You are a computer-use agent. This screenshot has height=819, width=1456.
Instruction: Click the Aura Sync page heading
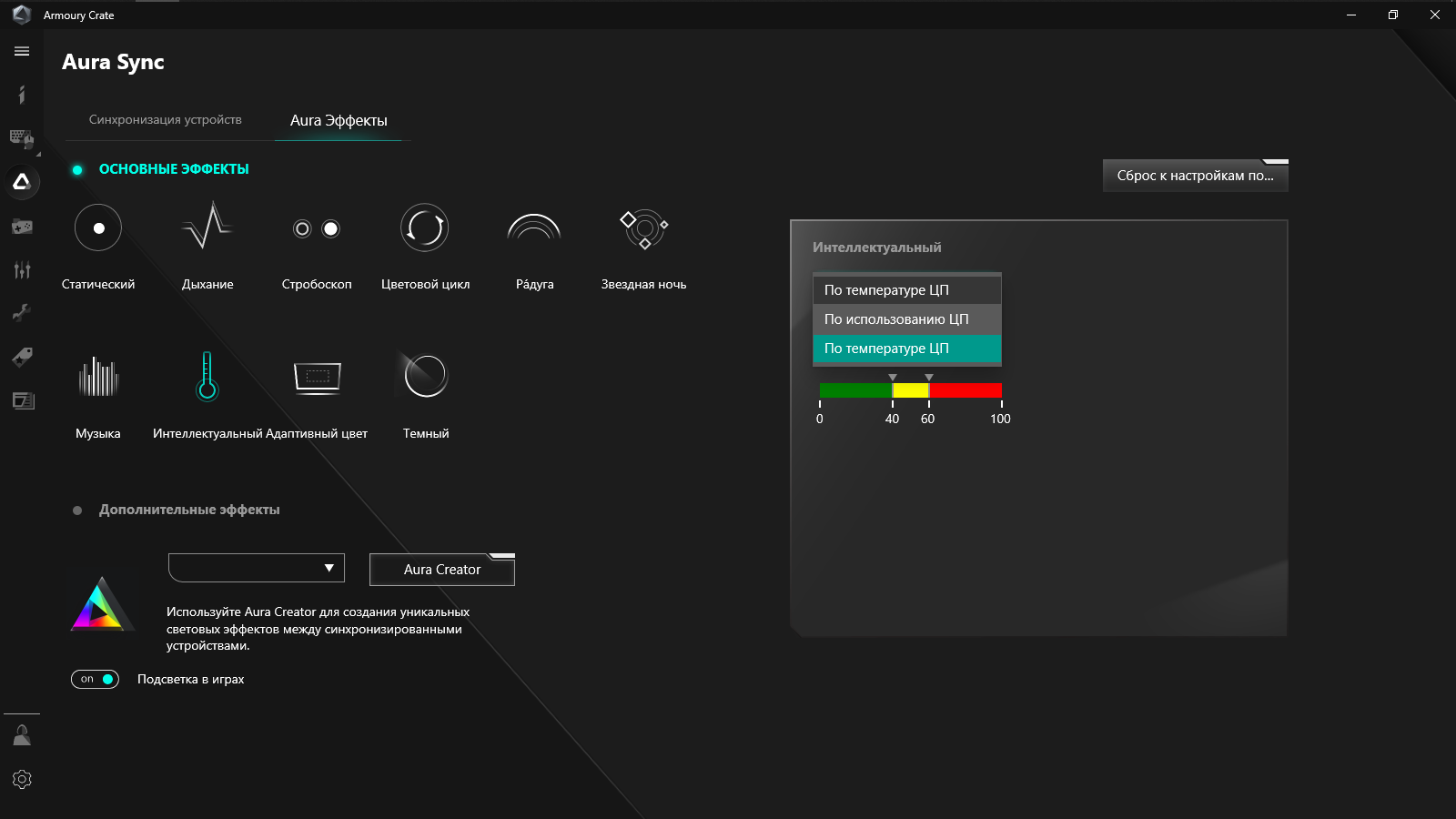tap(114, 62)
